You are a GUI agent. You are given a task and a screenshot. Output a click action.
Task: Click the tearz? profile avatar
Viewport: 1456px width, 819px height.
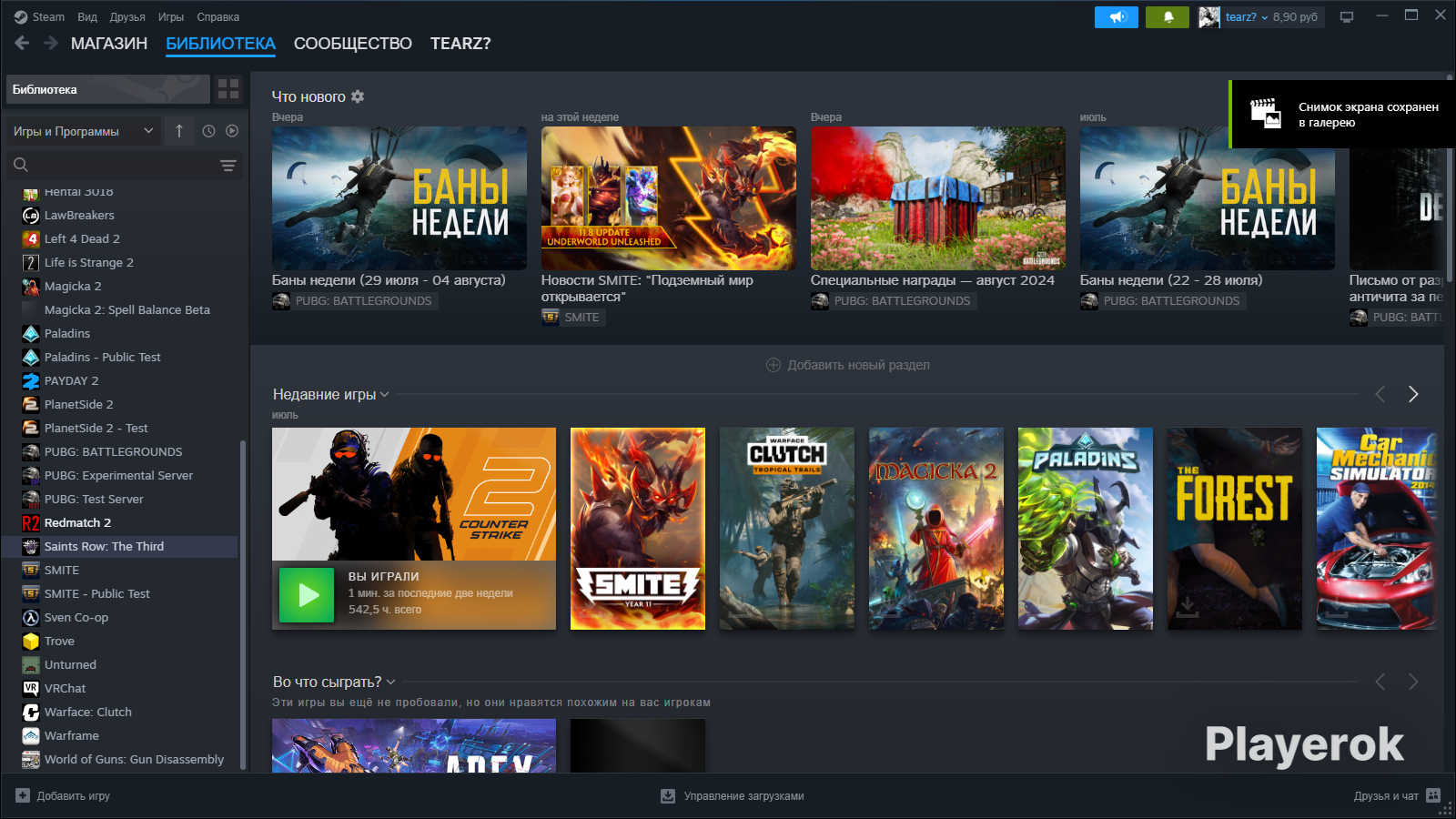pos(1209,17)
